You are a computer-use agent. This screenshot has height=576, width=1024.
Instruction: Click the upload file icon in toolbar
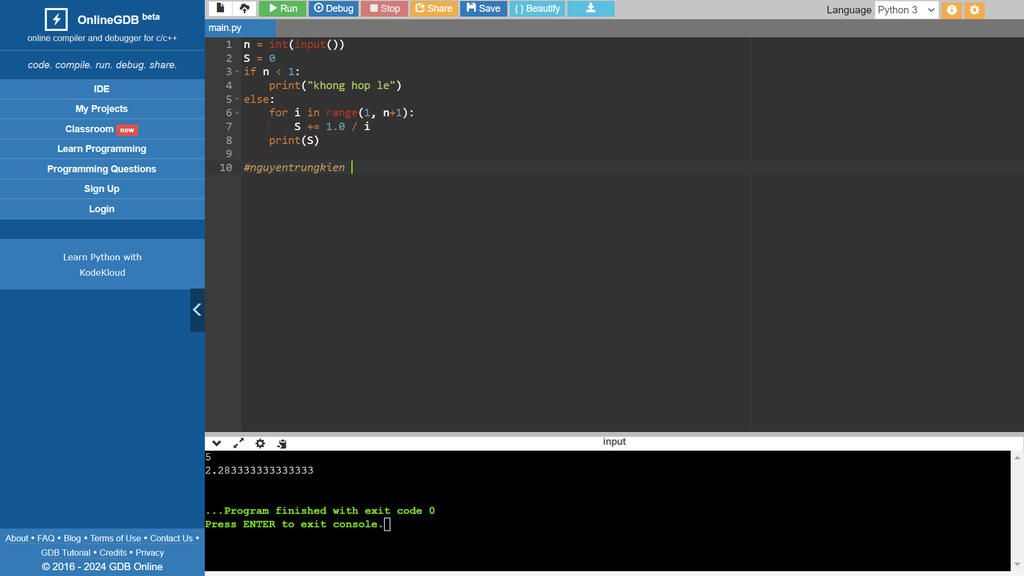click(x=244, y=8)
